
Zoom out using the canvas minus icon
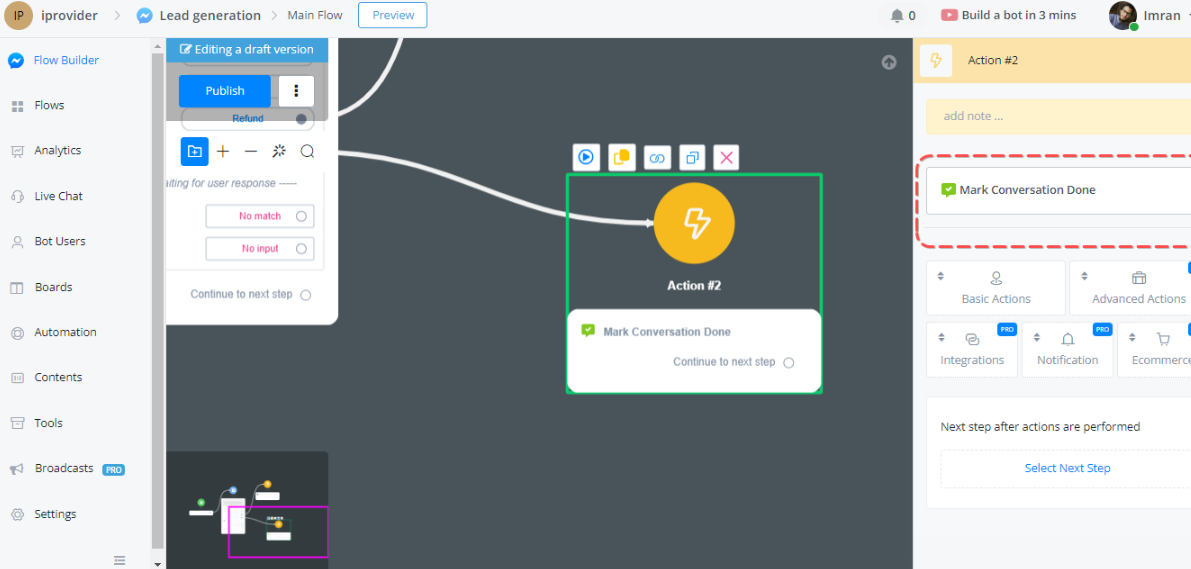tap(251, 151)
